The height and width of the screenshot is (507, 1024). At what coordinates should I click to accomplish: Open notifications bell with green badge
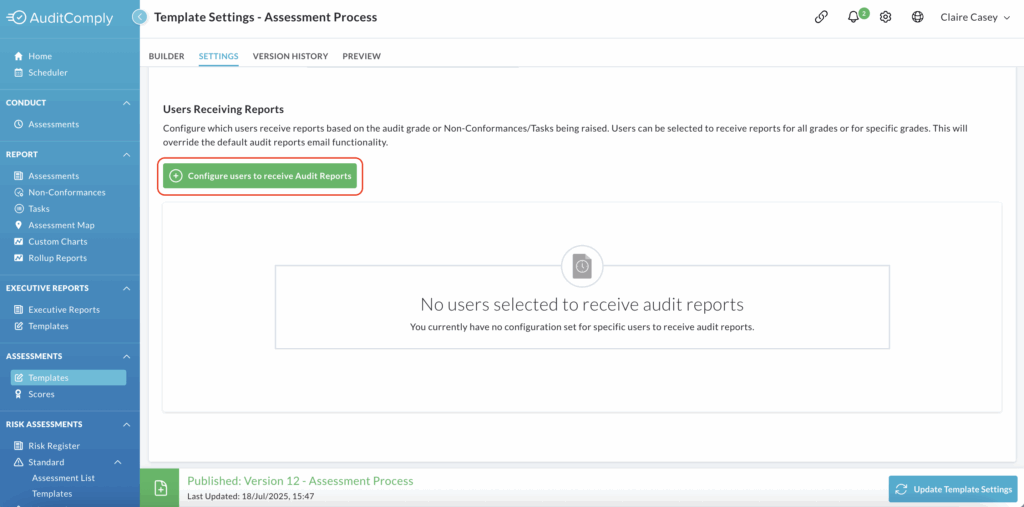854,18
